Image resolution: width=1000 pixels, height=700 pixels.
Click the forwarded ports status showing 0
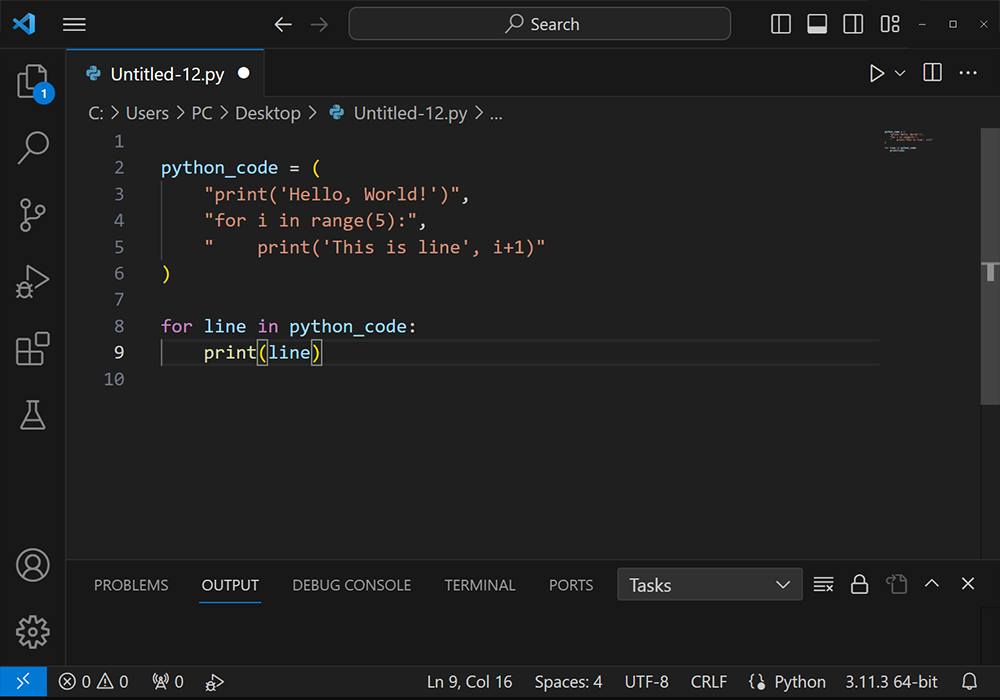[168, 682]
